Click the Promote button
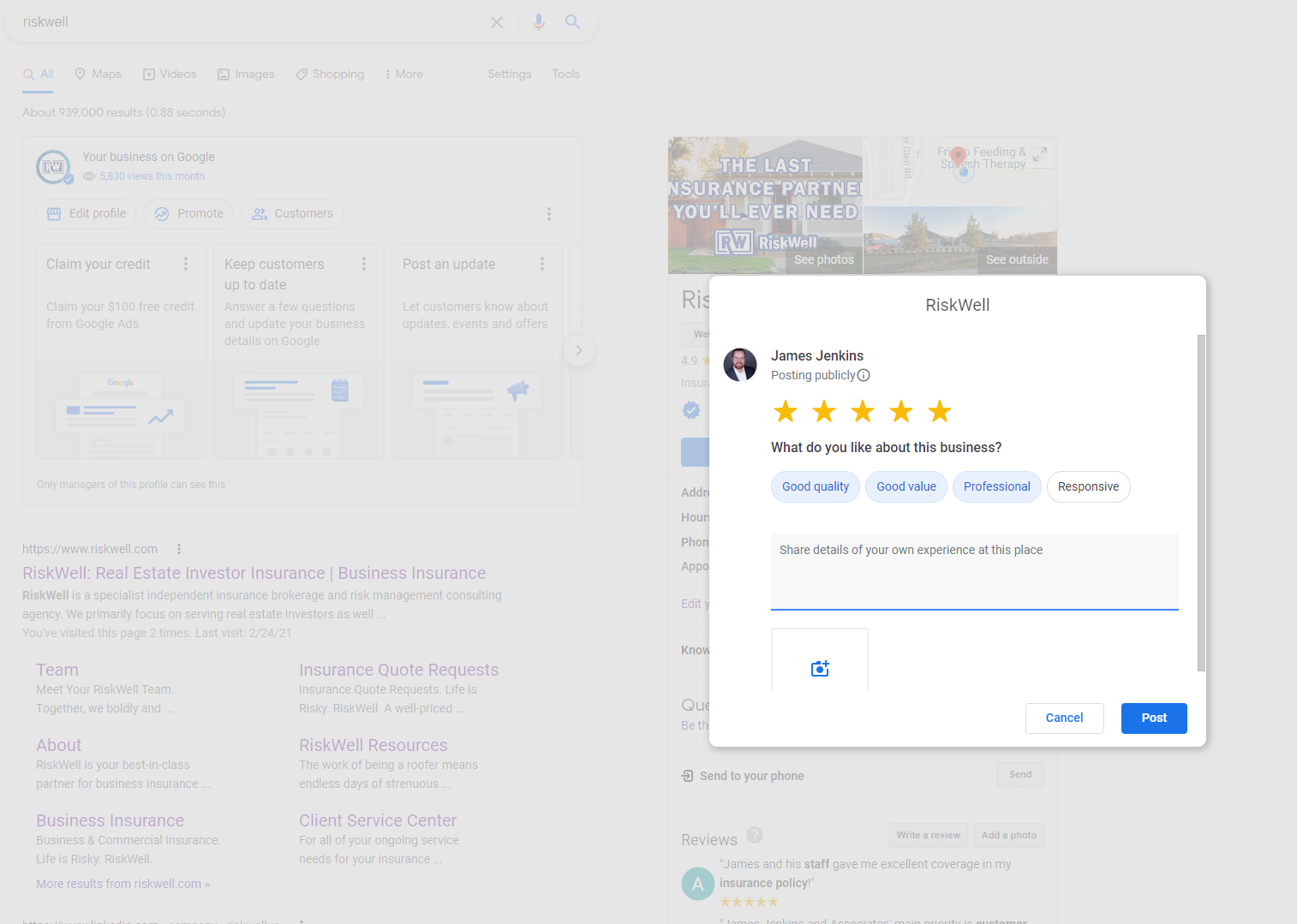 [188, 214]
